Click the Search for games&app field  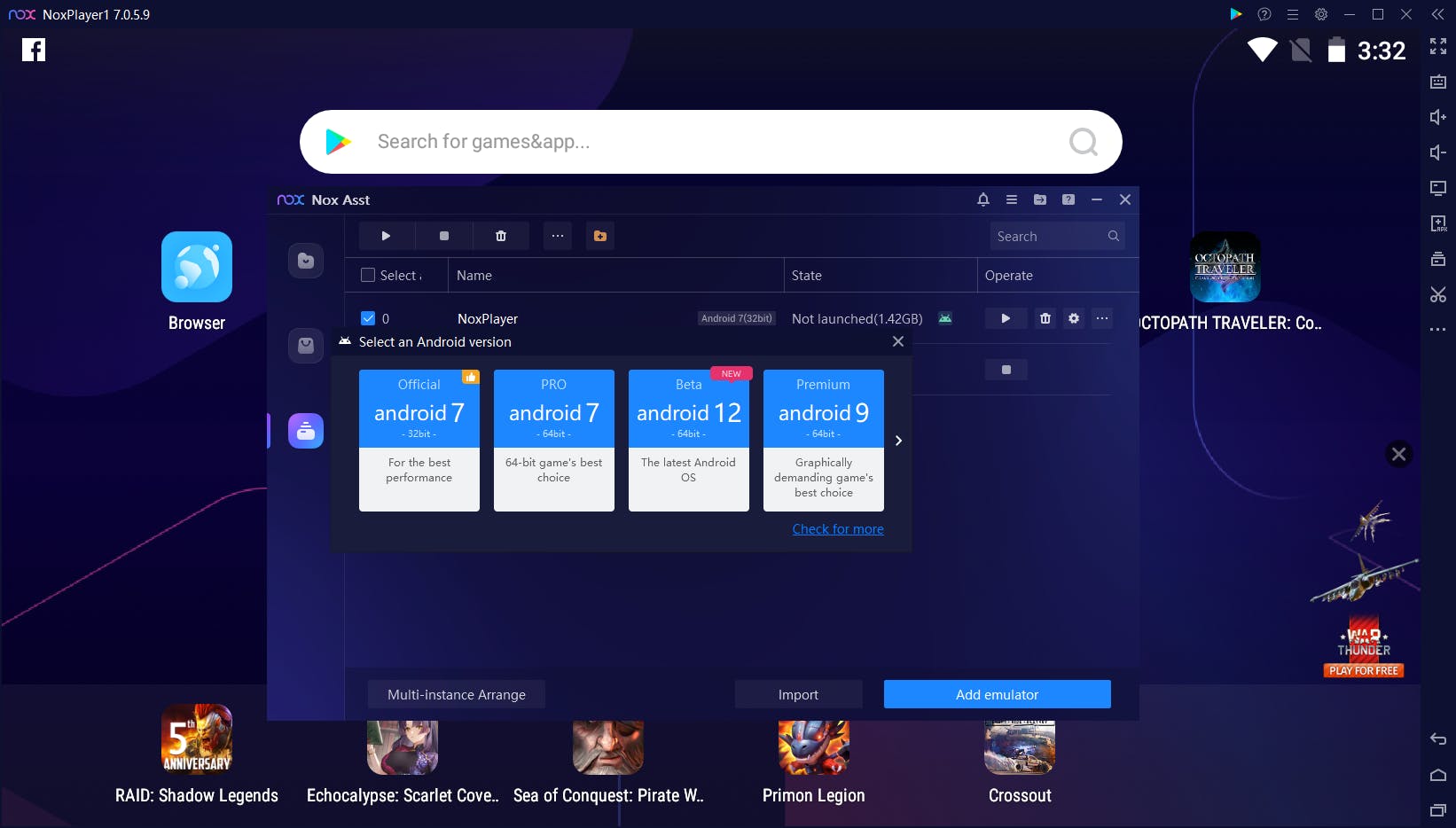click(711, 142)
